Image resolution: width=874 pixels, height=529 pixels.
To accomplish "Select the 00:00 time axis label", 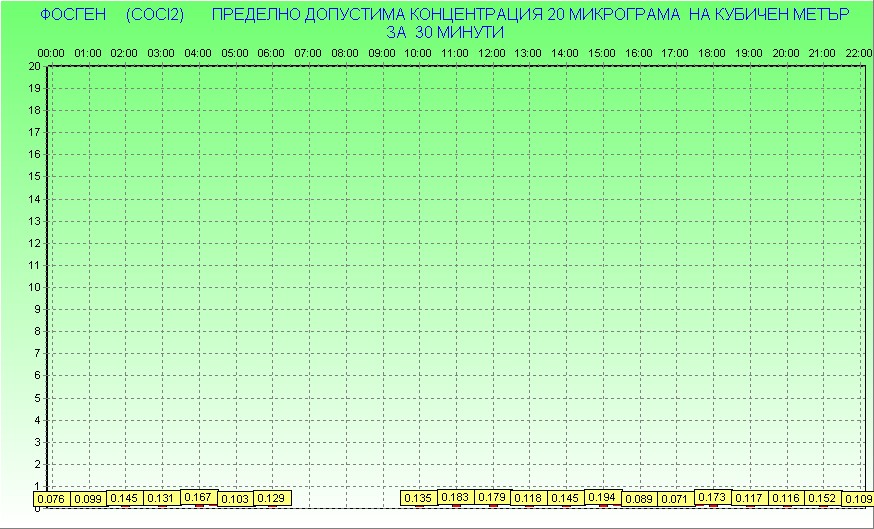I will tap(51, 52).
